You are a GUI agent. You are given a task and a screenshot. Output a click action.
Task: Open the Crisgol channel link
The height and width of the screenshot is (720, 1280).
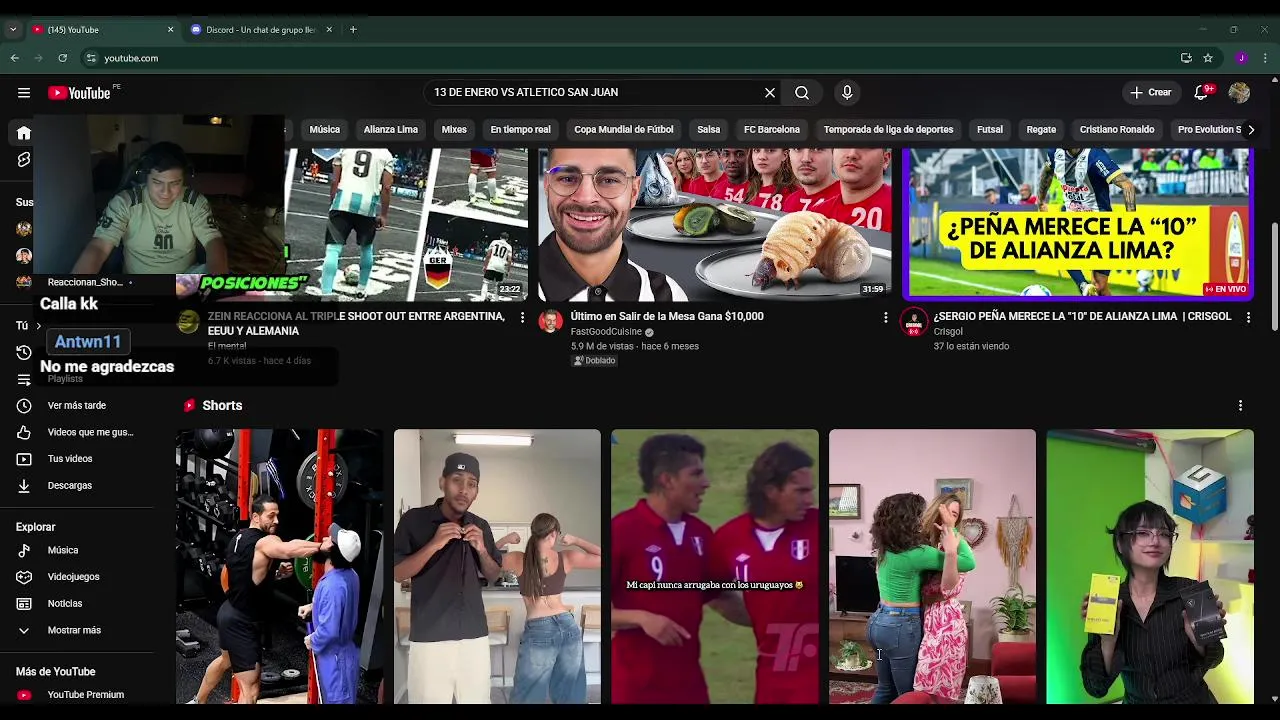pos(948,332)
